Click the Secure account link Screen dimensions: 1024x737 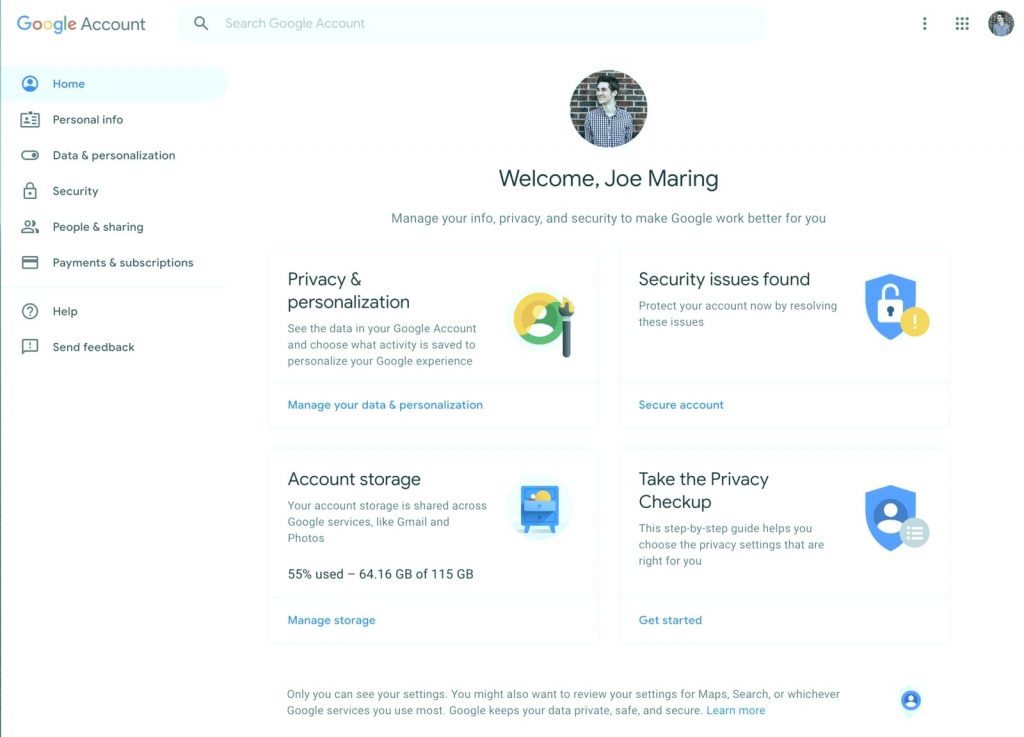click(x=680, y=405)
